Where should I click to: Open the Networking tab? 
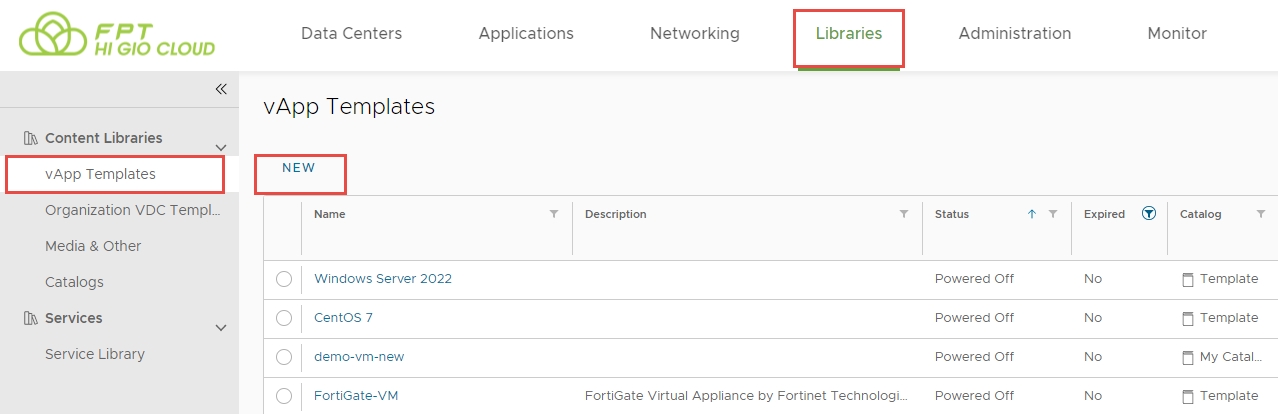[694, 34]
